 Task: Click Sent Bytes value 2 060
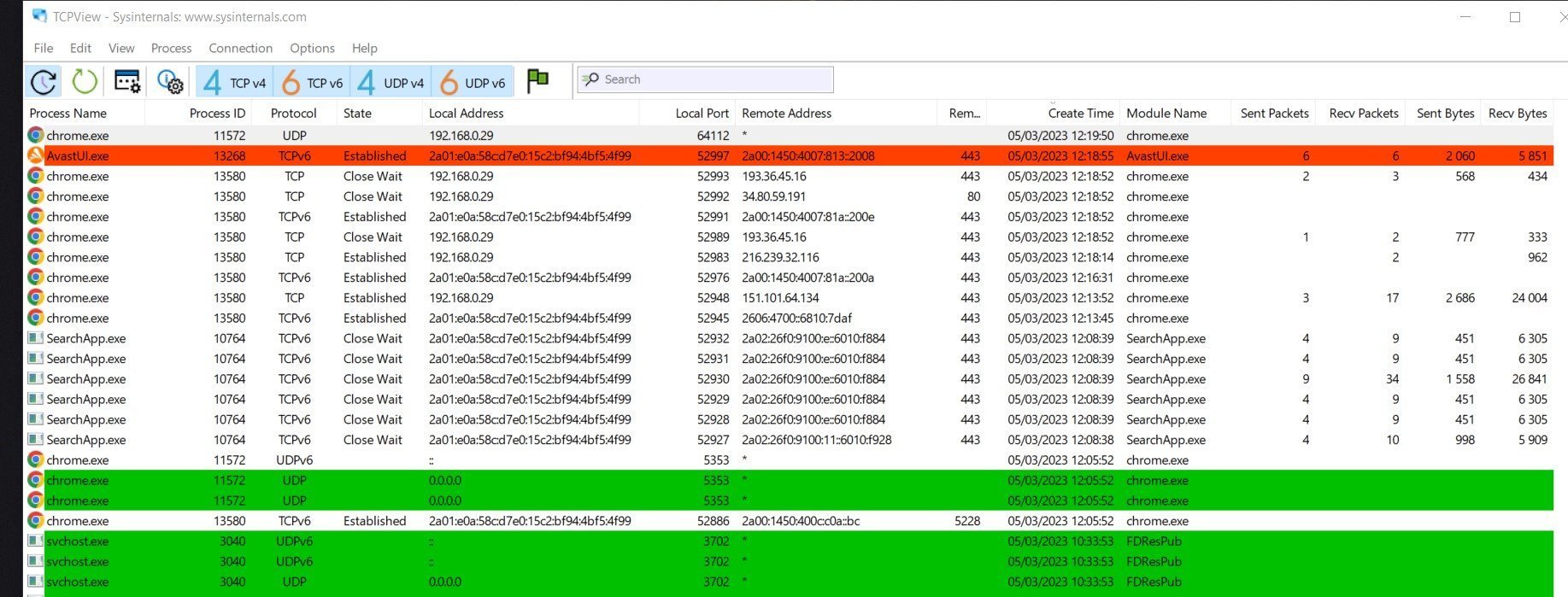[x=1460, y=156]
